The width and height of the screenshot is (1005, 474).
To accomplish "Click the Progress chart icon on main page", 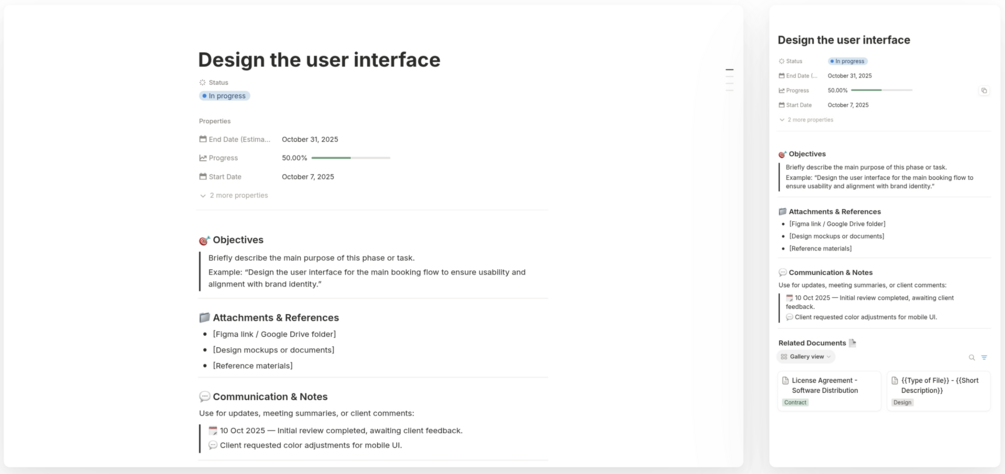I will coord(203,158).
